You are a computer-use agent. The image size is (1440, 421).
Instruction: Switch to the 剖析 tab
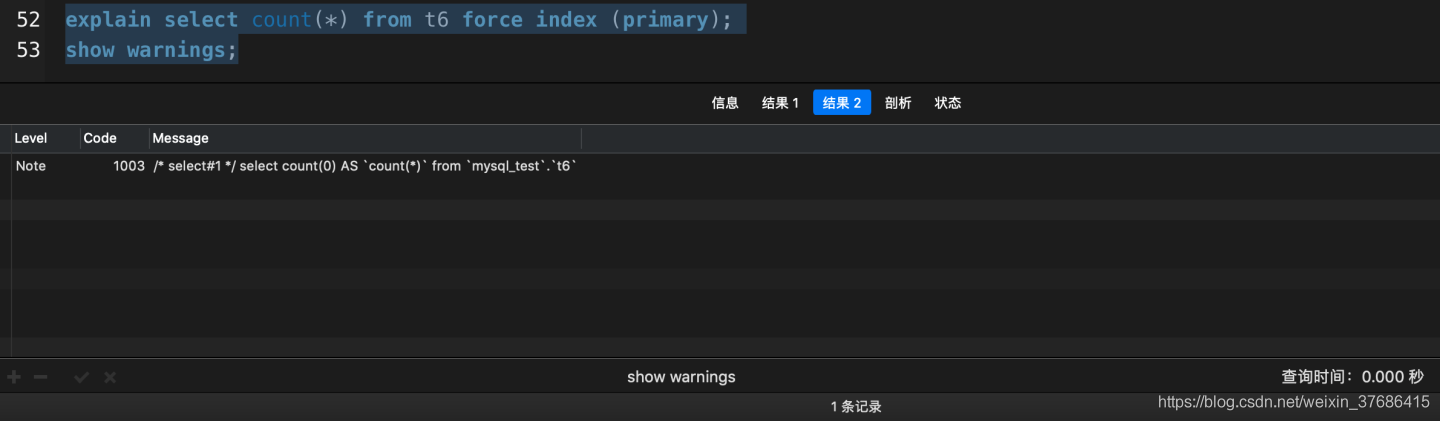pyautogui.click(x=898, y=103)
